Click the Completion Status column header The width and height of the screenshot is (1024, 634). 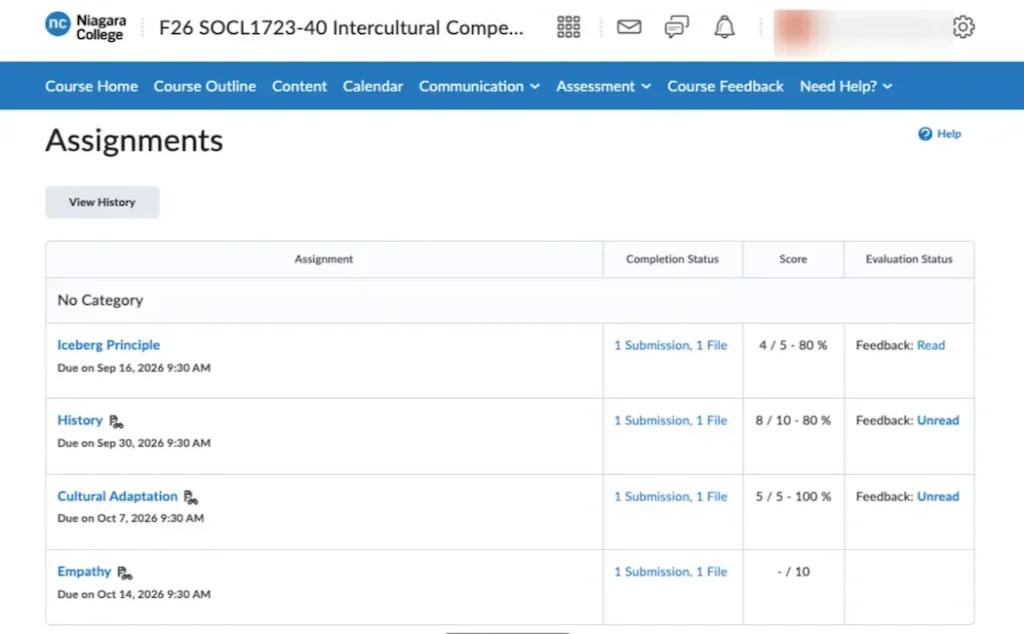point(672,259)
